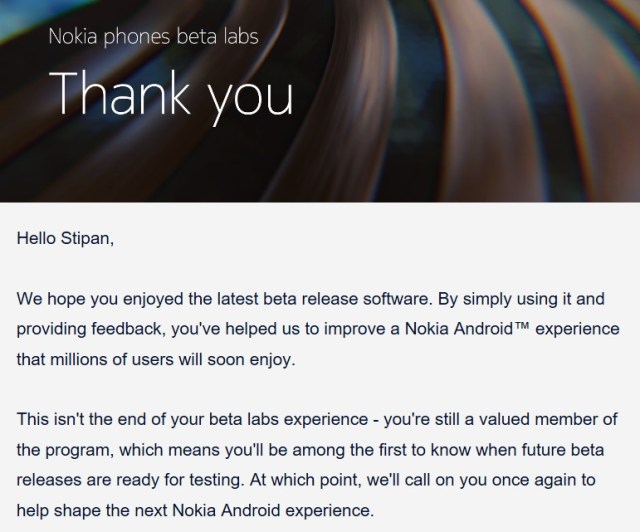Viewport: 640px width, 532px height.
Task: Click 'help shape the next Nokia Android experience'
Action: pyautogui.click(x=195, y=511)
